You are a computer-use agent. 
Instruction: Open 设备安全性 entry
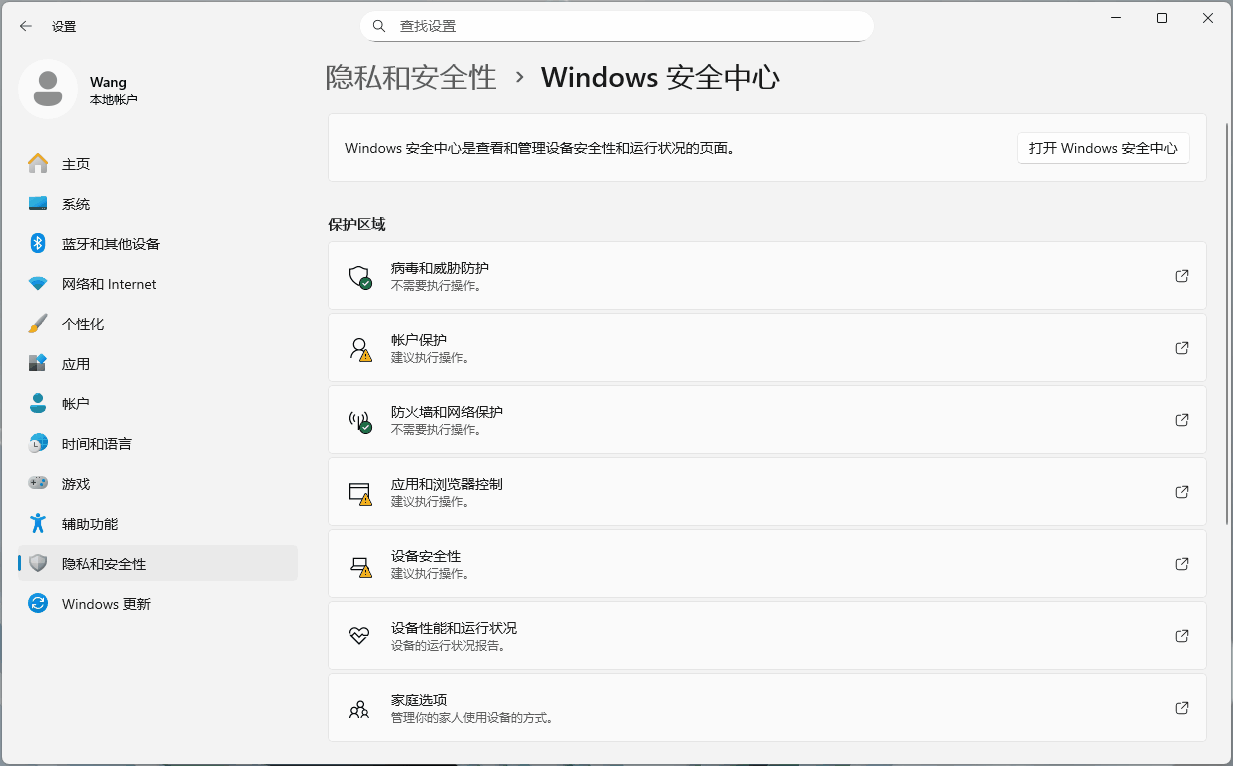pos(767,564)
